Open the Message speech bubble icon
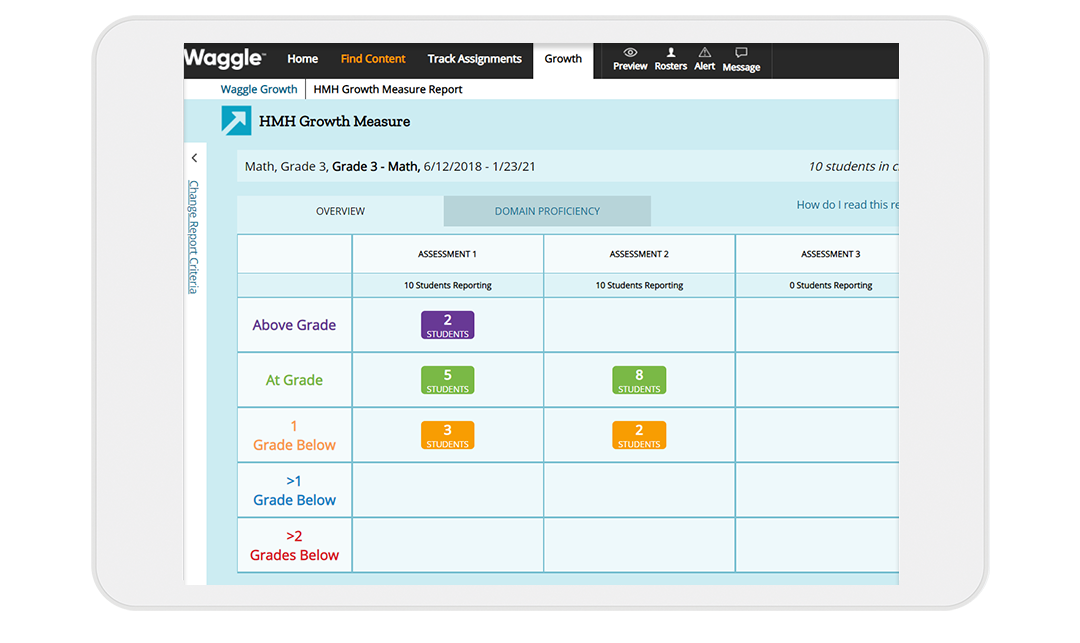Image resolution: width=1080 pixels, height=643 pixels. (x=740, y=58)
